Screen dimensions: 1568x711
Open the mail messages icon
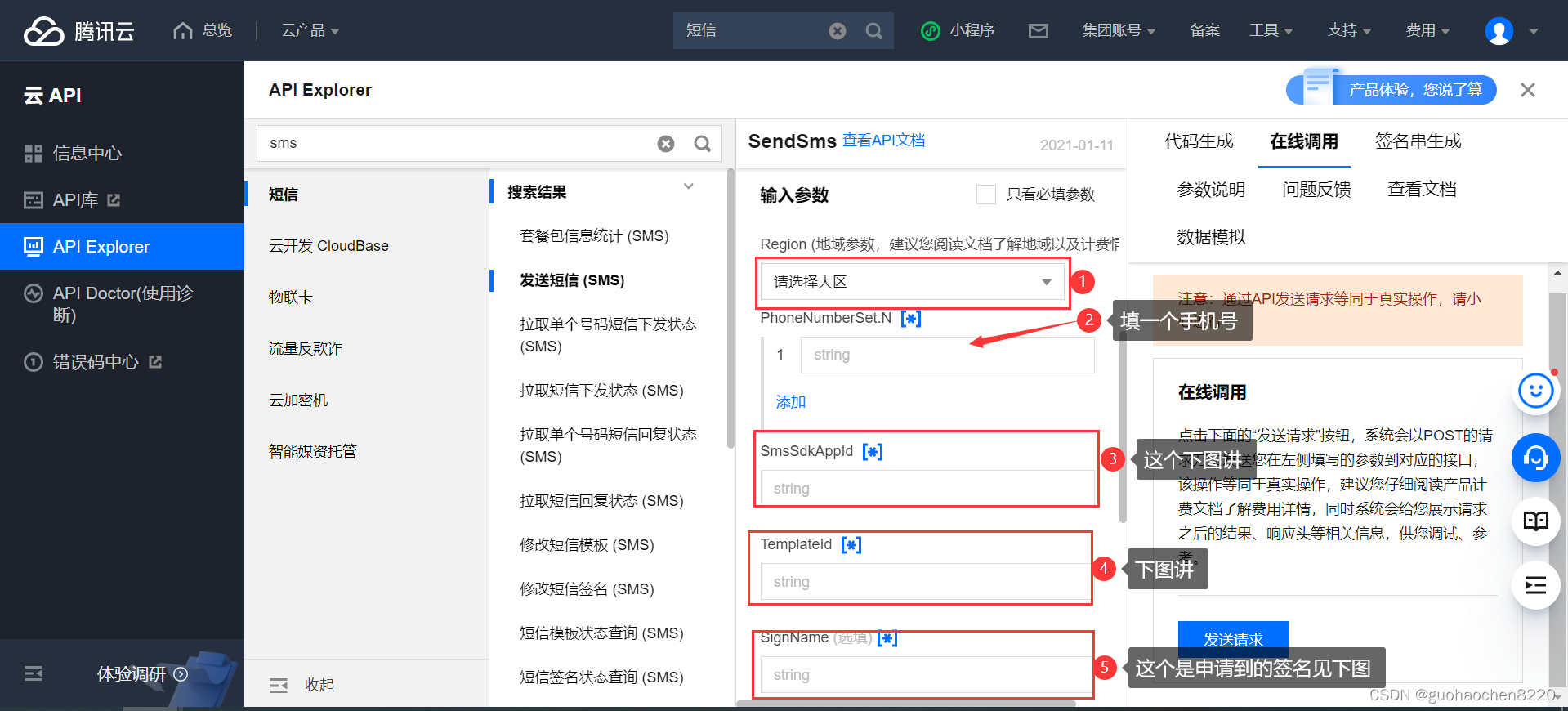[1038, 31]
